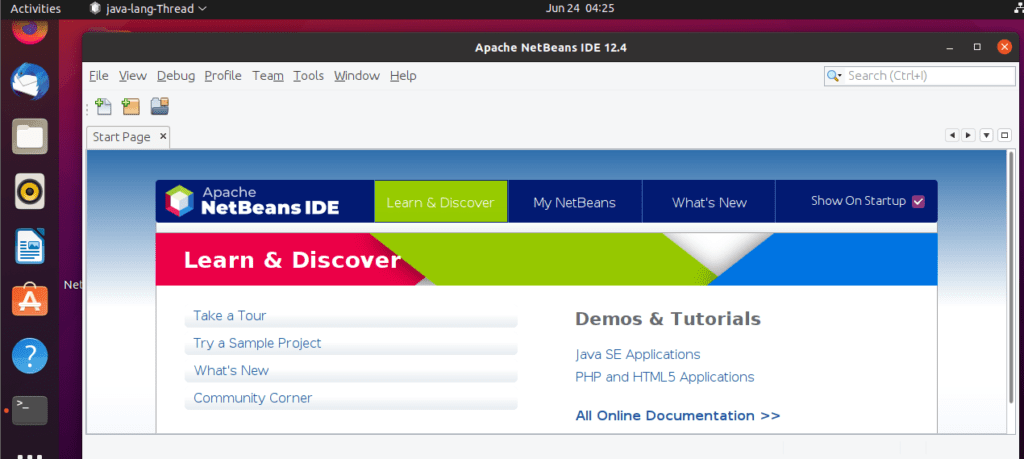This screenshot has height=459, width=1024.
Task: Click the search magnifier icon
Action: [x=835, y=76]
